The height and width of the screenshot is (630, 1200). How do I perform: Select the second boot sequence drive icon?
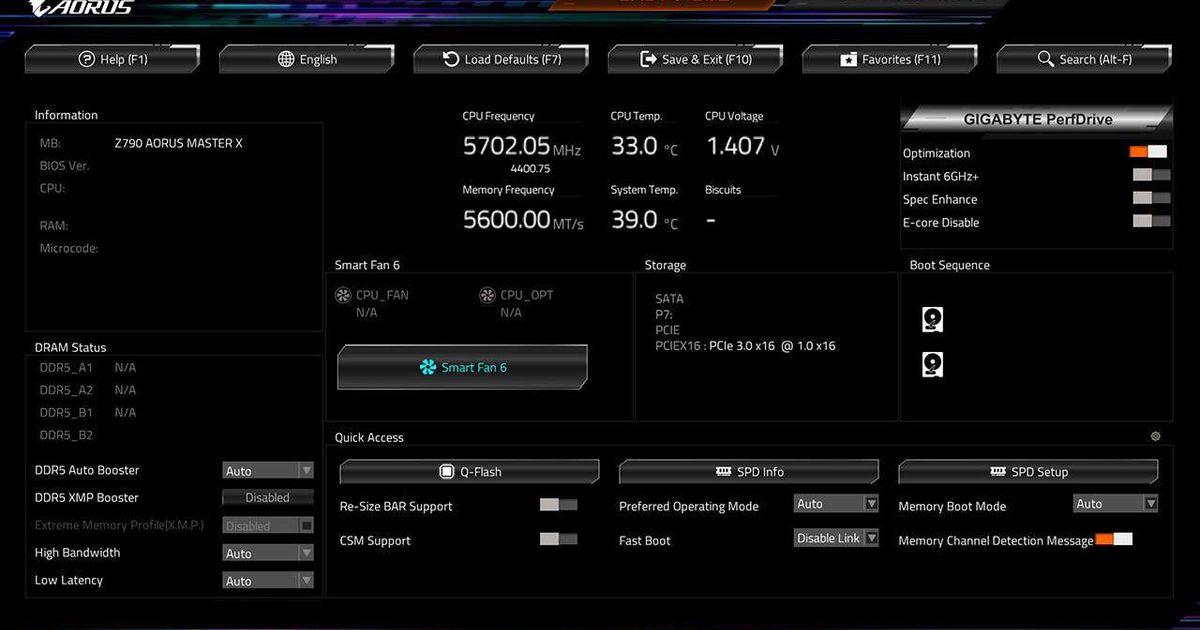932,365
